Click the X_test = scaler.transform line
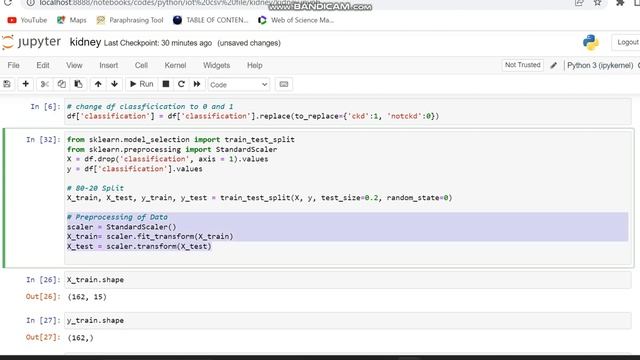Viewport: 640px width, 360px height. (x=139, y=247)
